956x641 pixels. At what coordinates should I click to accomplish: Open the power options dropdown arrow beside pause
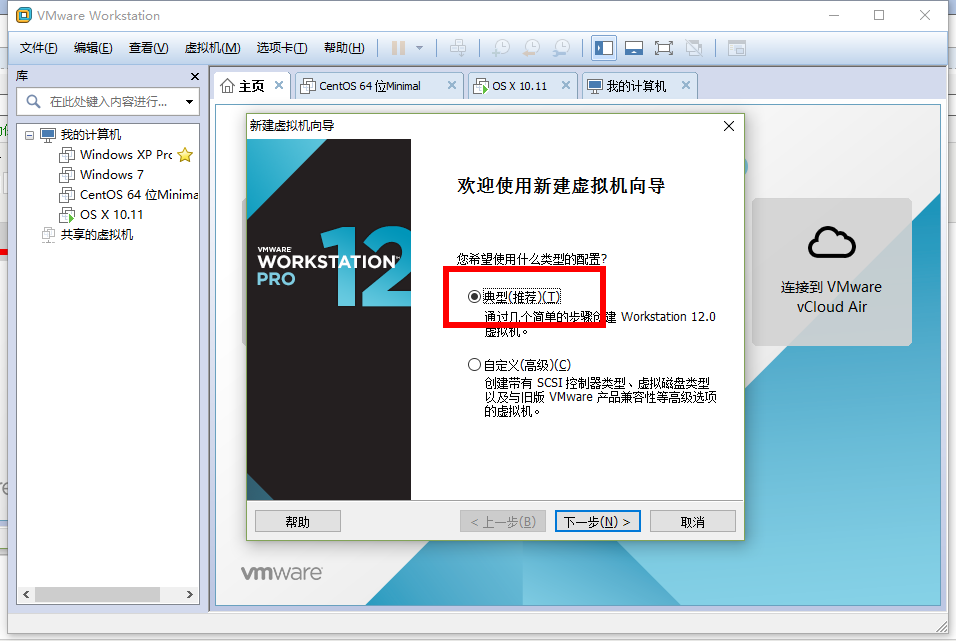419,48
